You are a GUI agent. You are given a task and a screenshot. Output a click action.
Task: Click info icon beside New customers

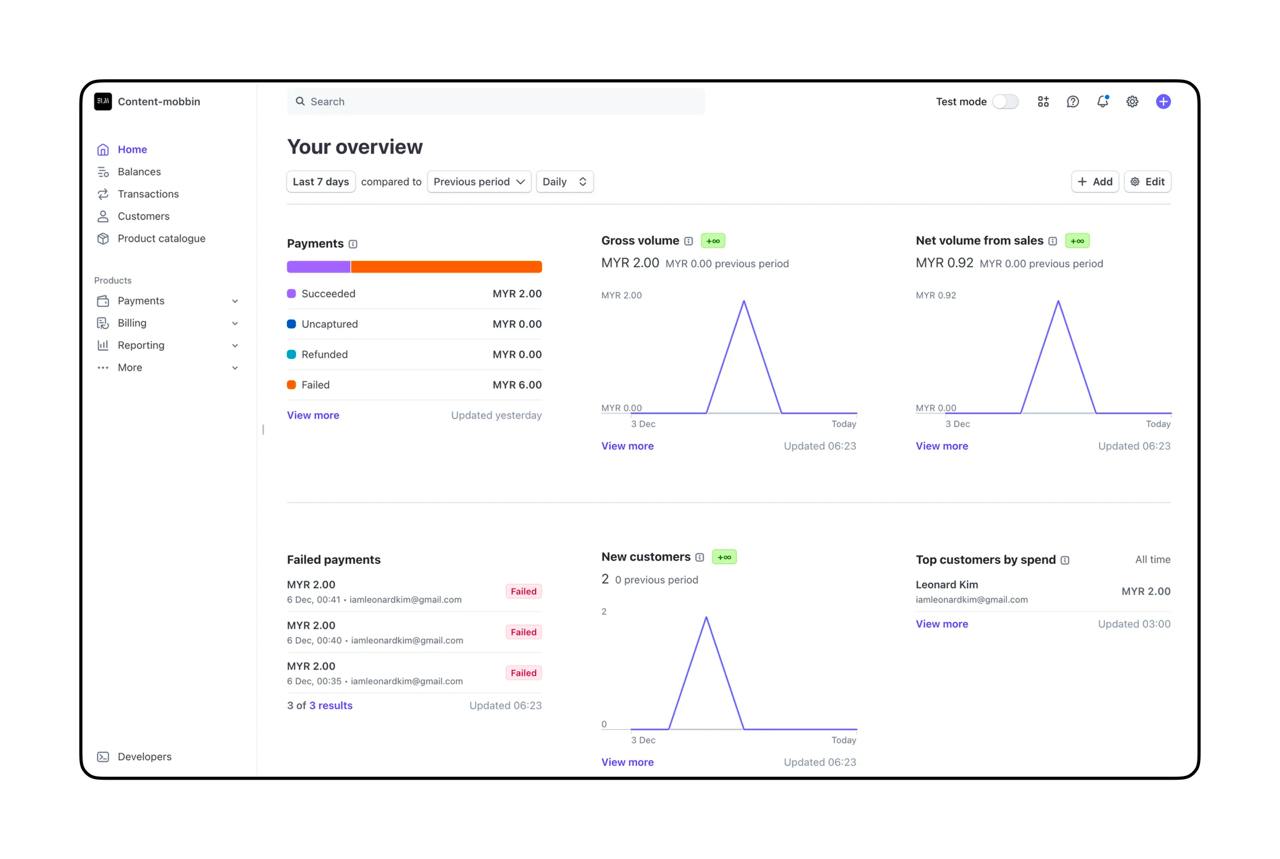(x=700, y=557)
